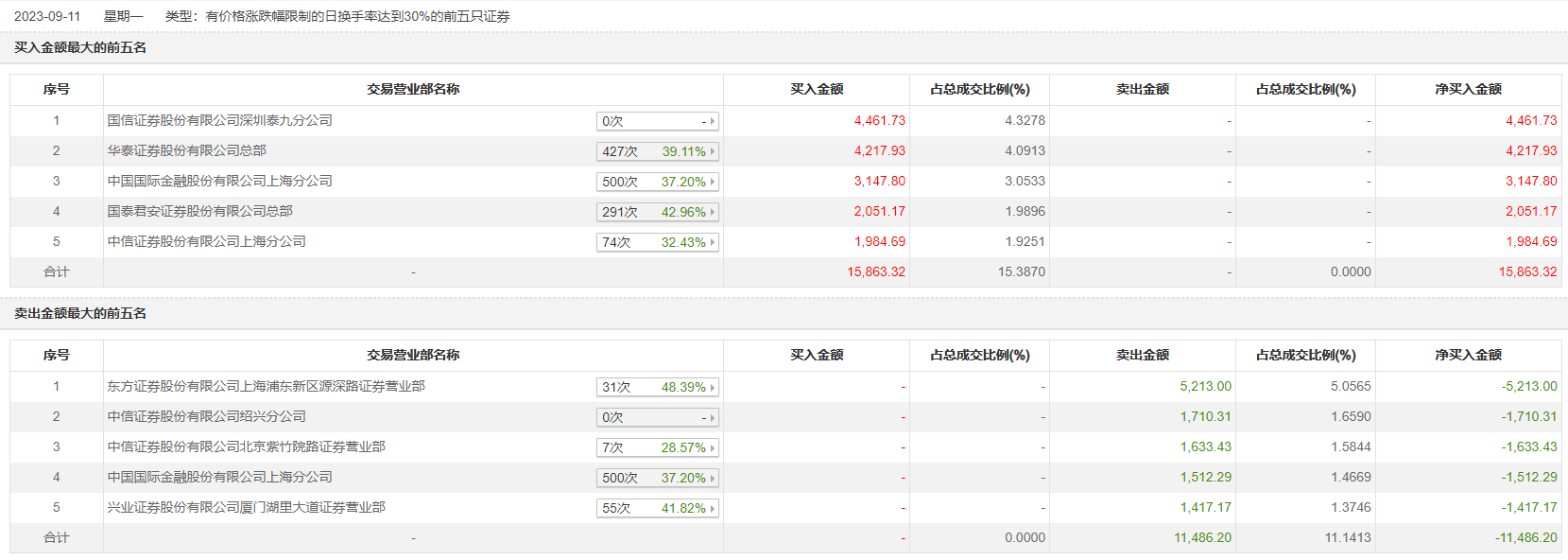Expand the 74次 32.43% stats box

(658, 242)
